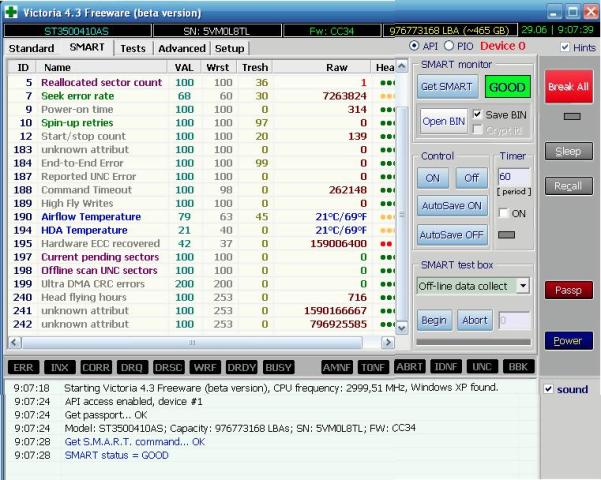
Task: Click the Timer period input field
Action: tap(511, 176)
